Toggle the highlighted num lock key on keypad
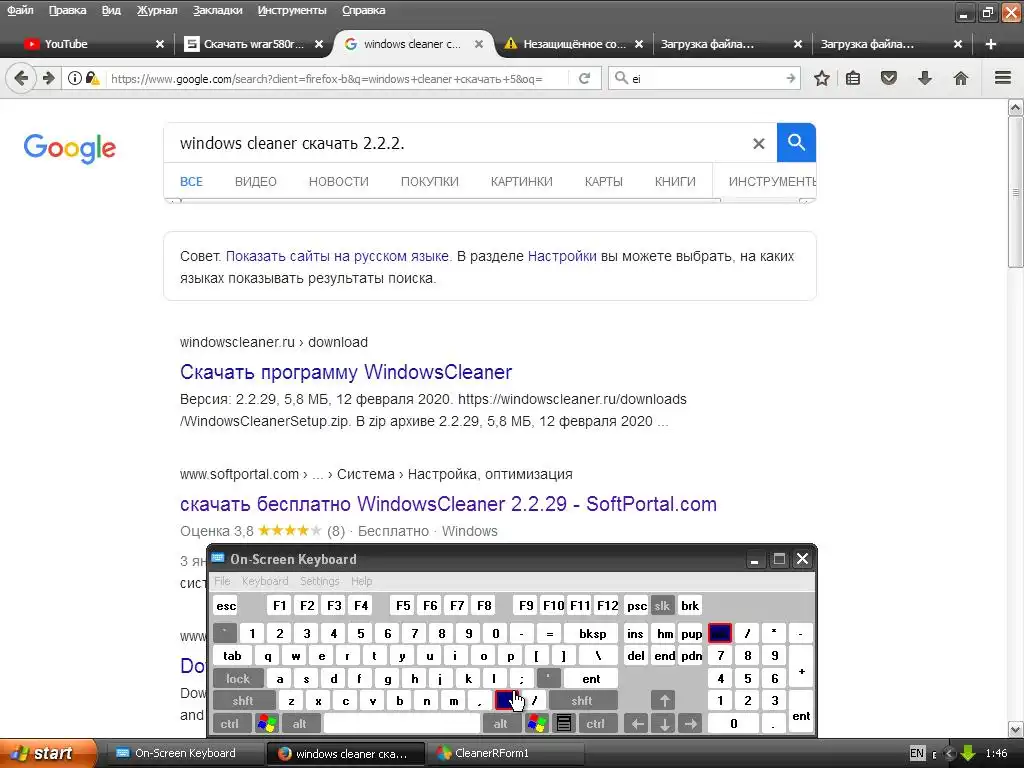Screen dimensions: 1024x768 point(720,633)
